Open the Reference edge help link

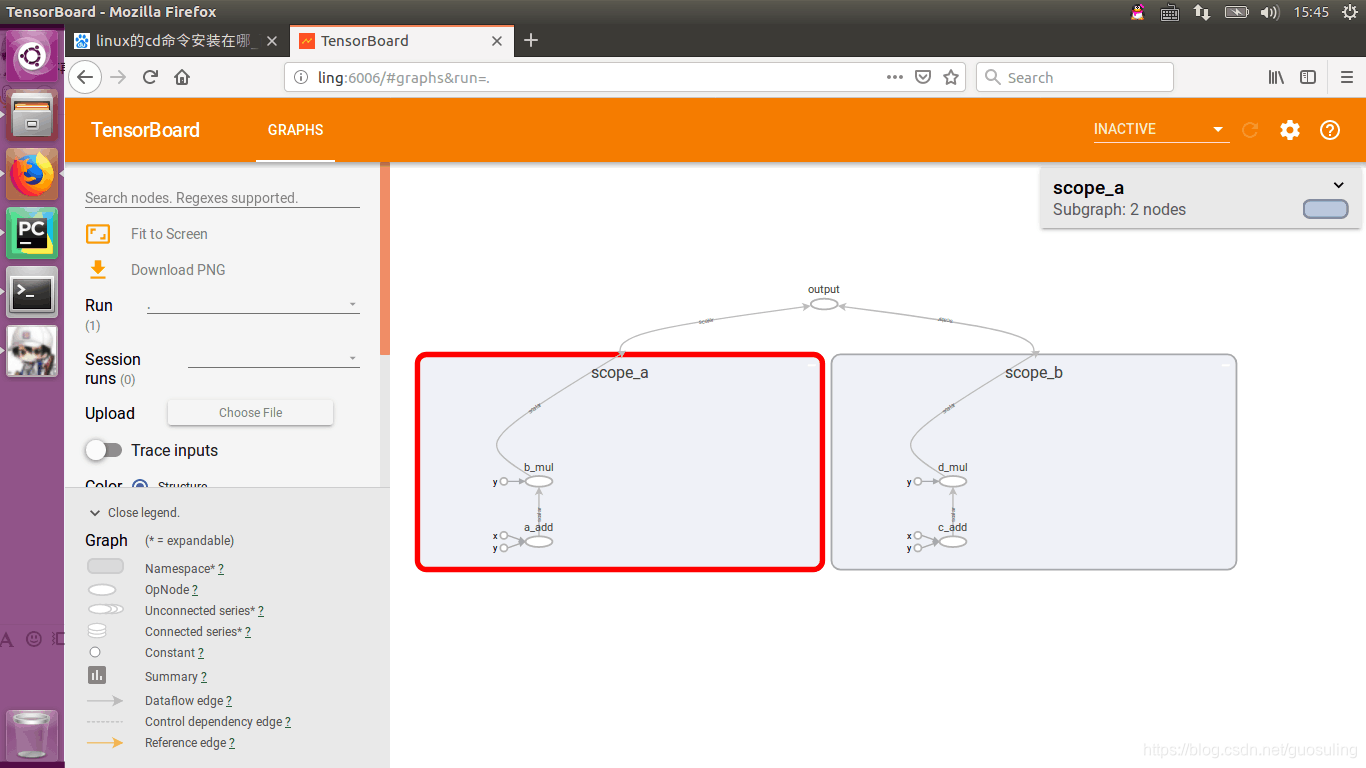[x=231, y=743]
